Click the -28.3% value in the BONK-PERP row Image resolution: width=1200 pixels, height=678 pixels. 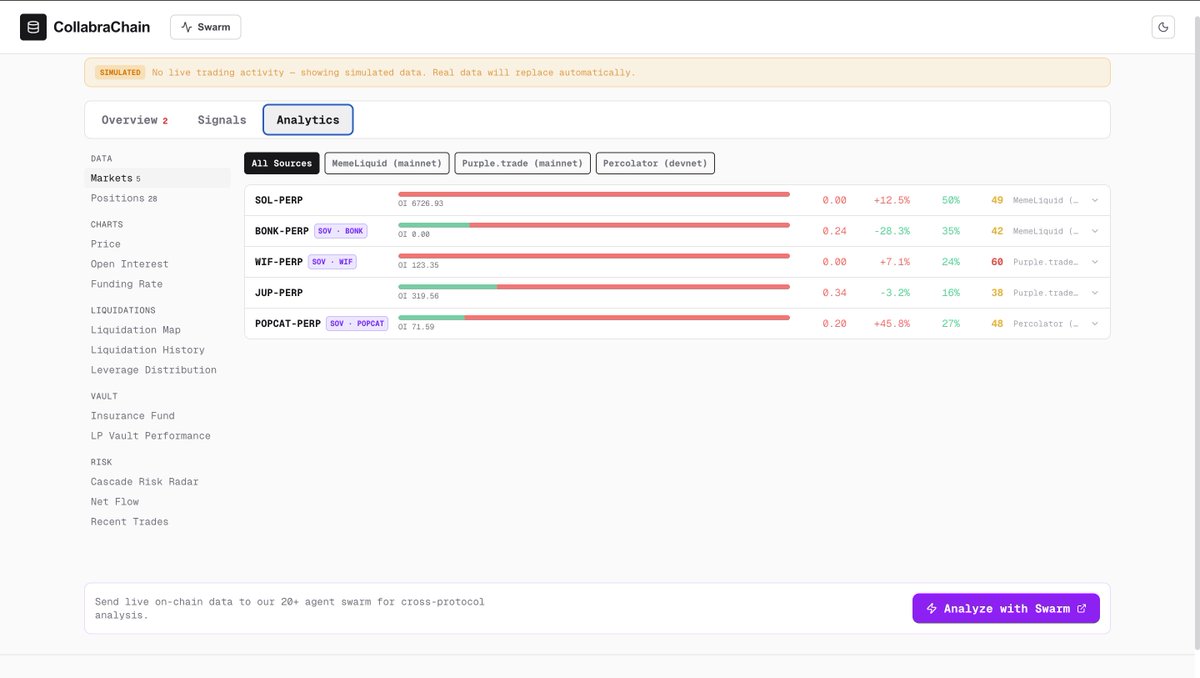[x=892, y=231]
